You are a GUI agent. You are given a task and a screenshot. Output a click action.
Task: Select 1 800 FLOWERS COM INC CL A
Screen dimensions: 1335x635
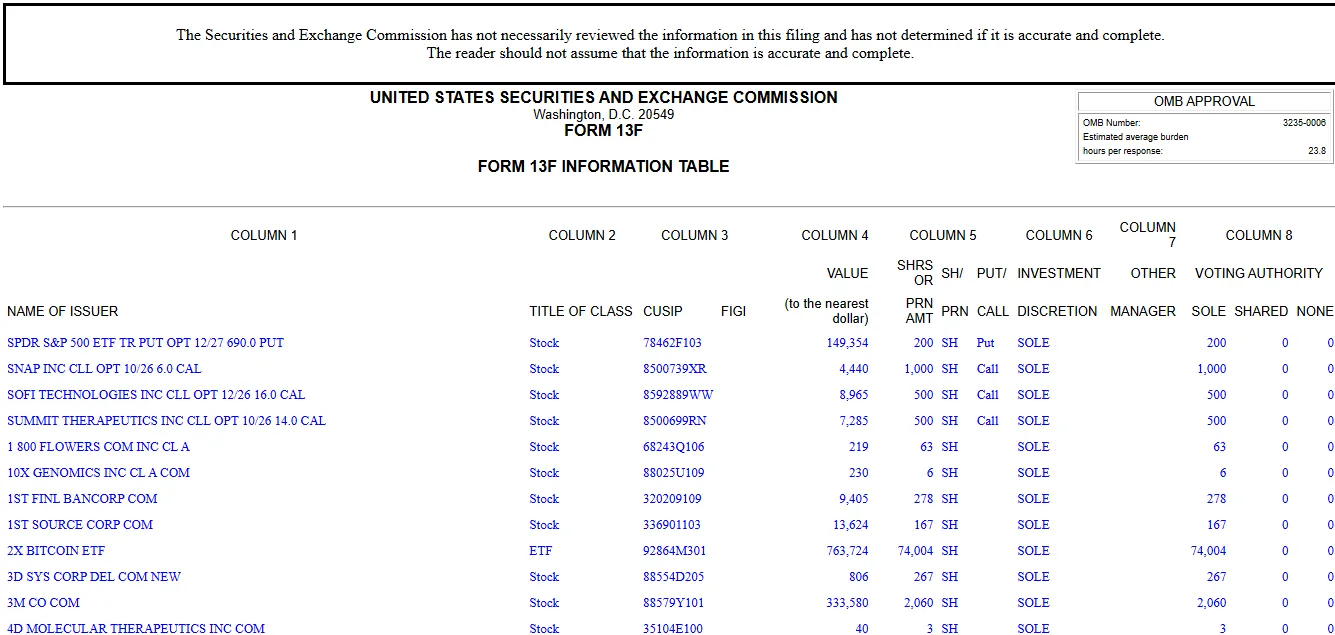pos(98,447)
